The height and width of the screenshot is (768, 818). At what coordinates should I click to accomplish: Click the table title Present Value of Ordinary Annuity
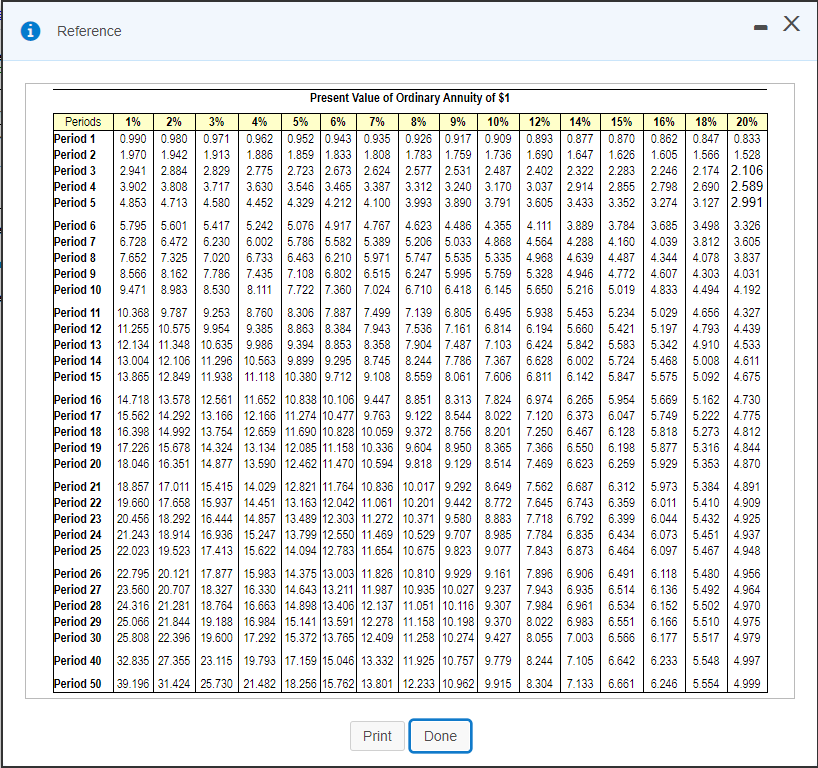coord(414,98)
